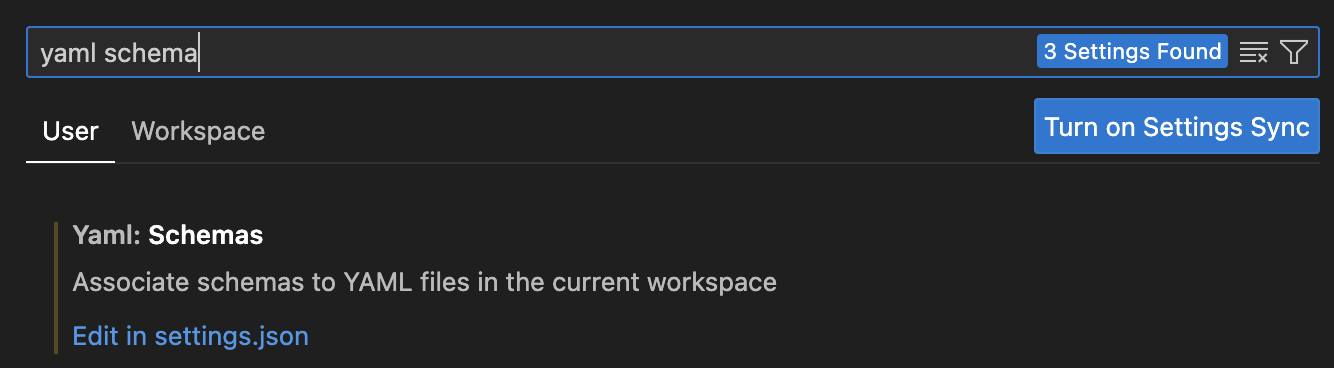This screenshot has height=368, width=1334.
Task: Click the modified indicator bar beside Yaml: Schemas
Action: [56, 288]
